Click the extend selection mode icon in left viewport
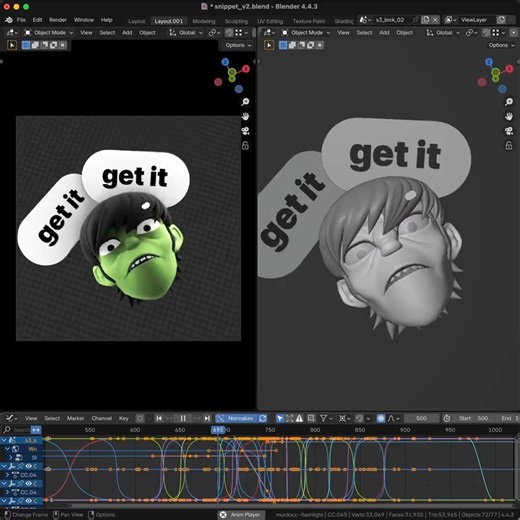Image resolution: width=520 pixels, height=520 pixels. pyautogui.click(x=35, y=45)
